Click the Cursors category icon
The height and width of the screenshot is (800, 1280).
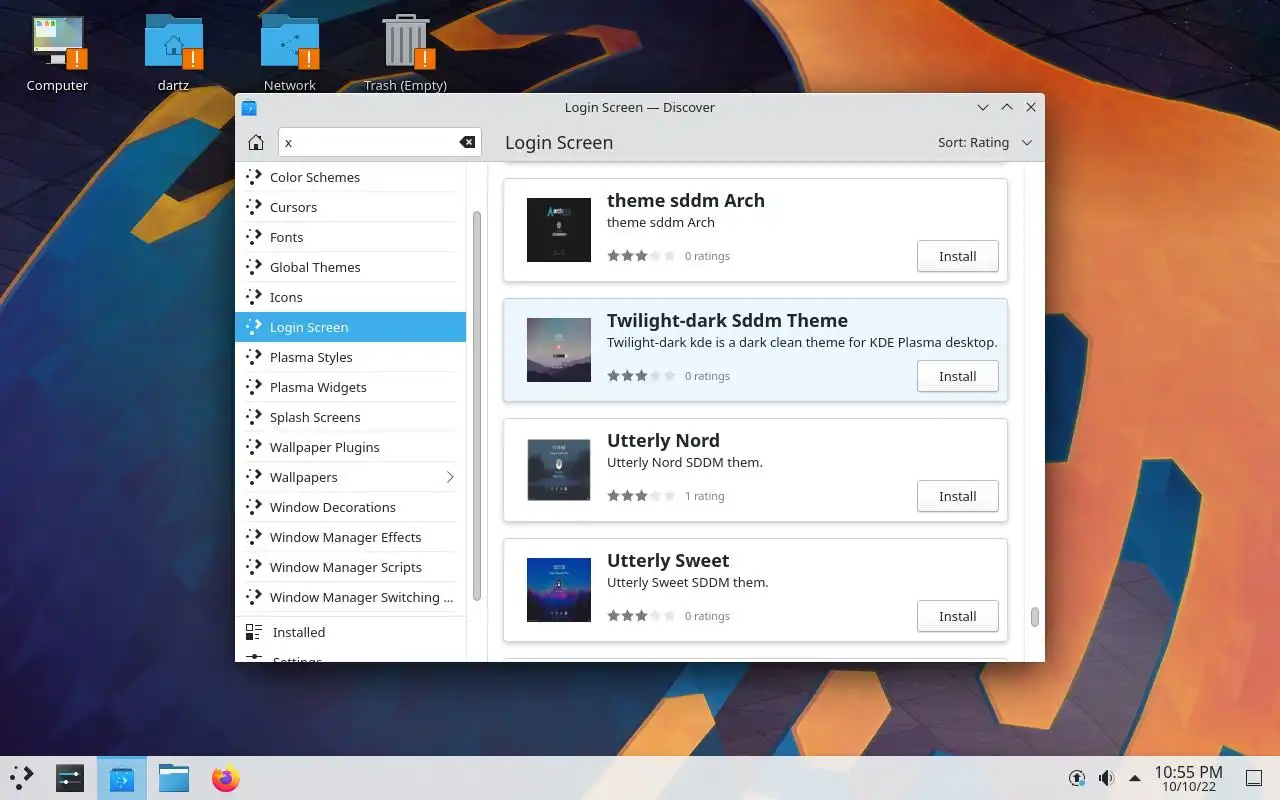(254, 207)
